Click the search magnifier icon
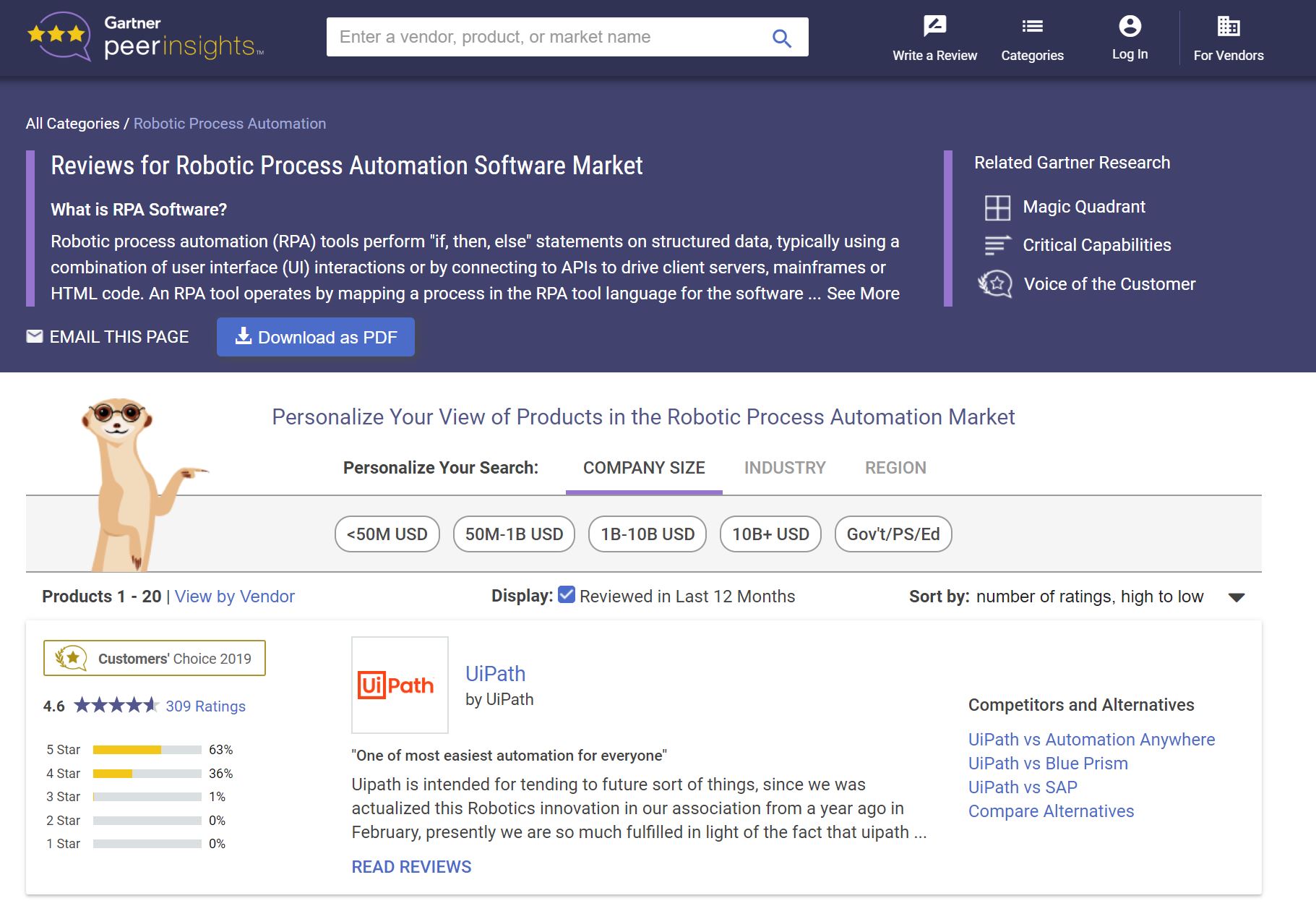The height and width of the screenshot is (906, 1316). pos(781,38)
